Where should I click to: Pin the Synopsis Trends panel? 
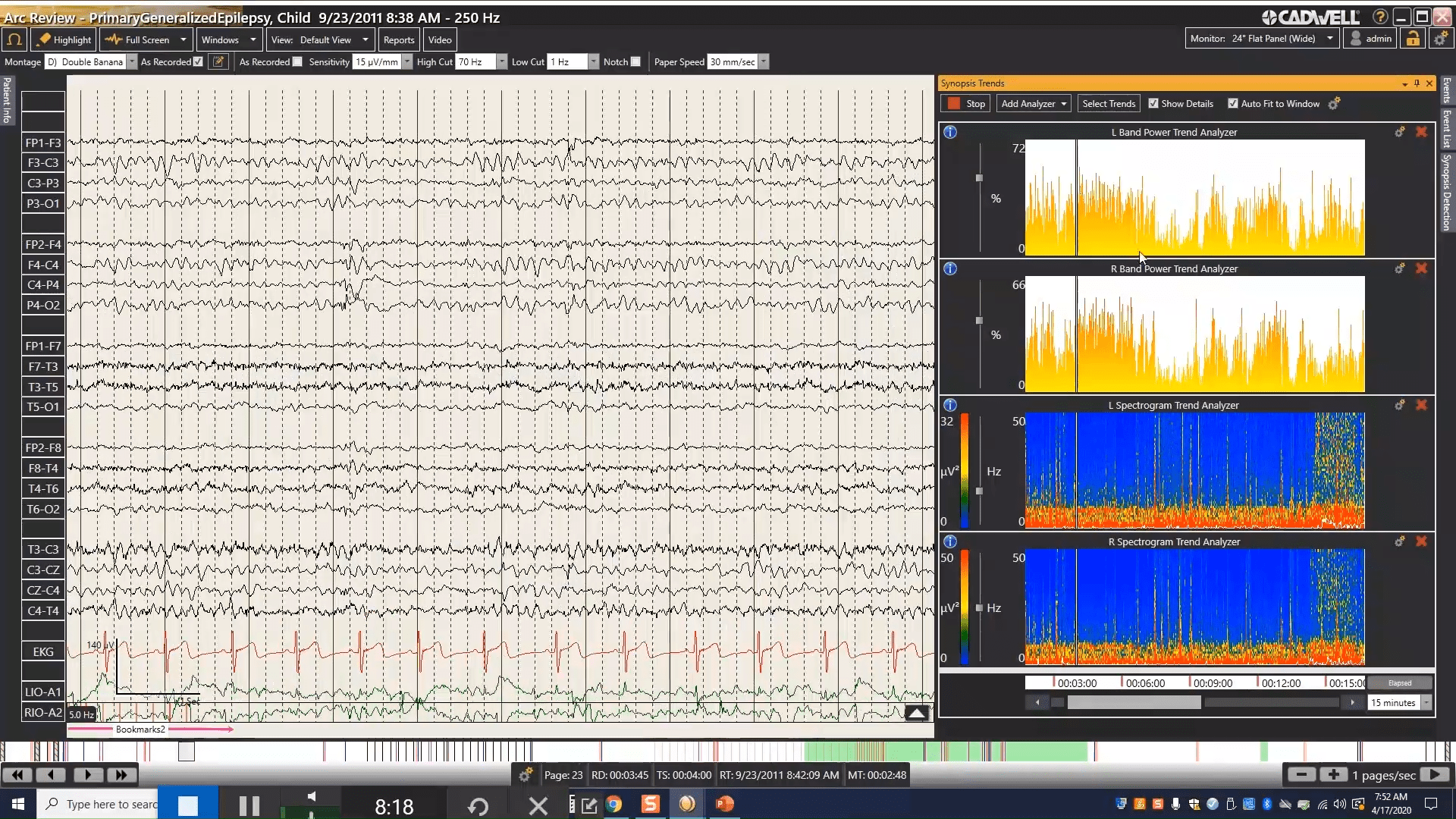coord(1415,83)
